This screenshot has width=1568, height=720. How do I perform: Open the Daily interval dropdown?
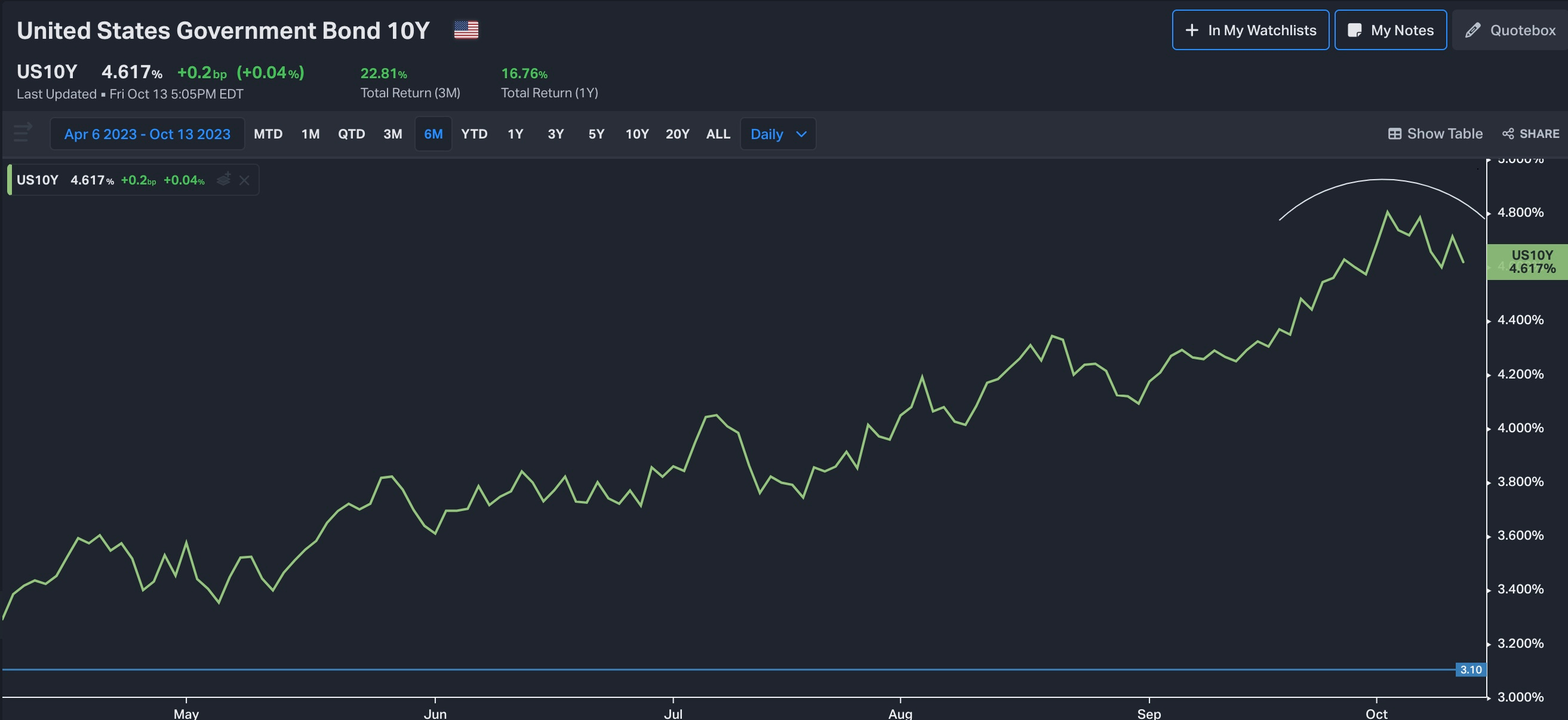[777, 134]
